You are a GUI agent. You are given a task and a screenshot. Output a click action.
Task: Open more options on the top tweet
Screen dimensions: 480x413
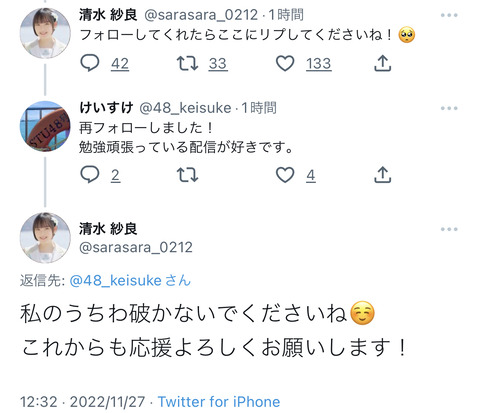tap(449, 15)
